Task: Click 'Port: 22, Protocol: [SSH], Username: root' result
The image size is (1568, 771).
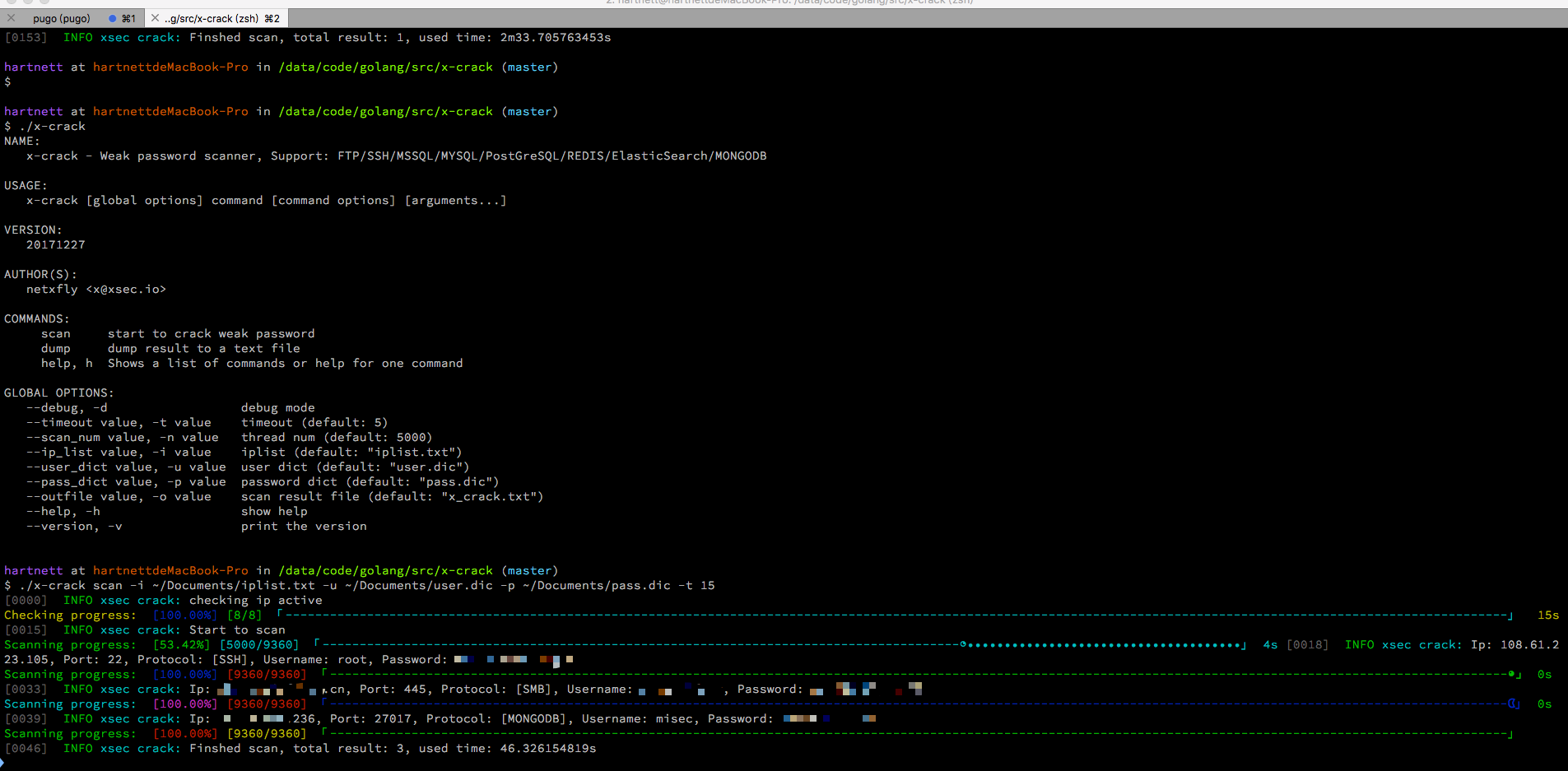Action: coord(216,660)
